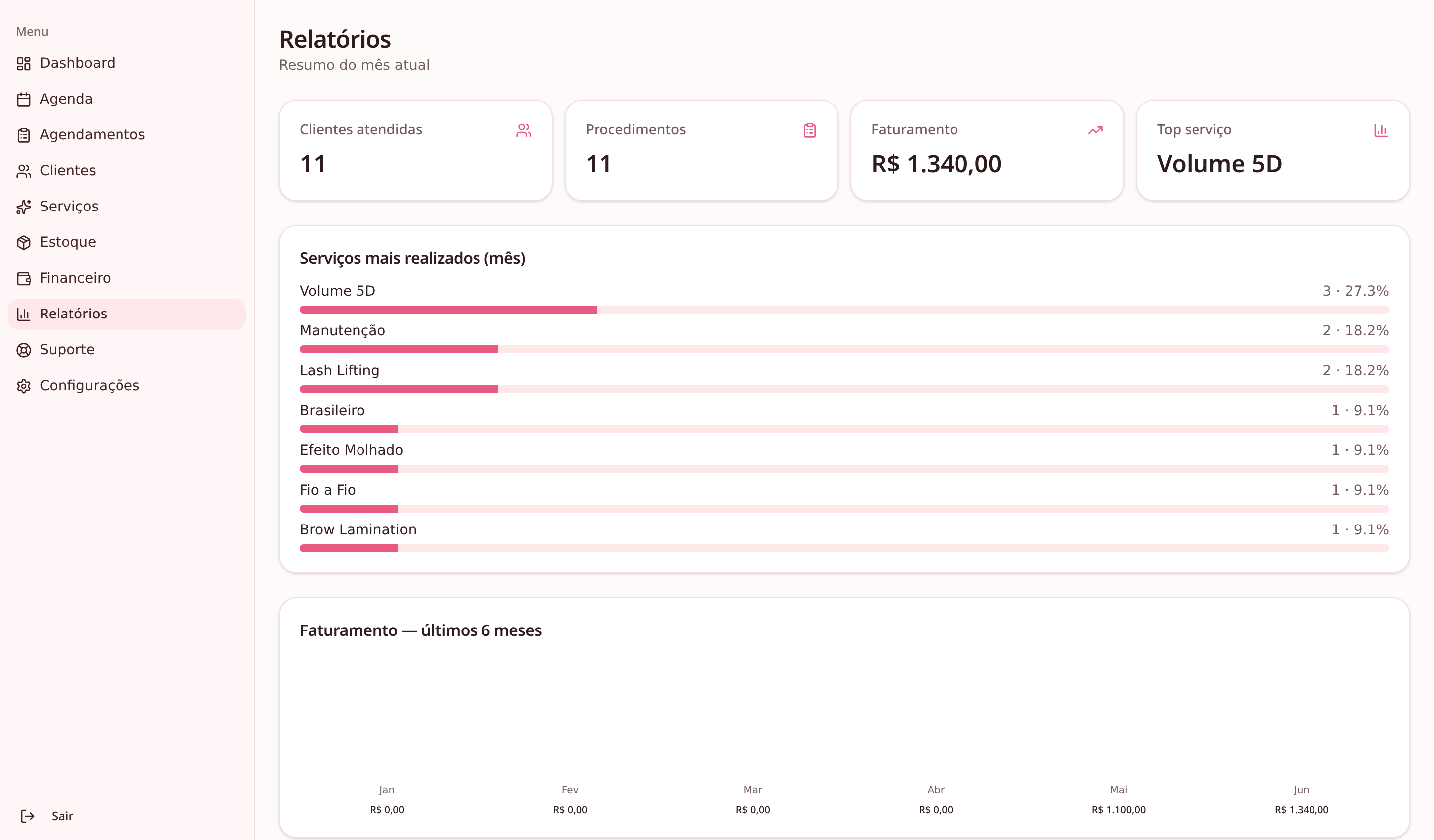
Task: Click the Manutenção service label
Action: tap(343, 330)
